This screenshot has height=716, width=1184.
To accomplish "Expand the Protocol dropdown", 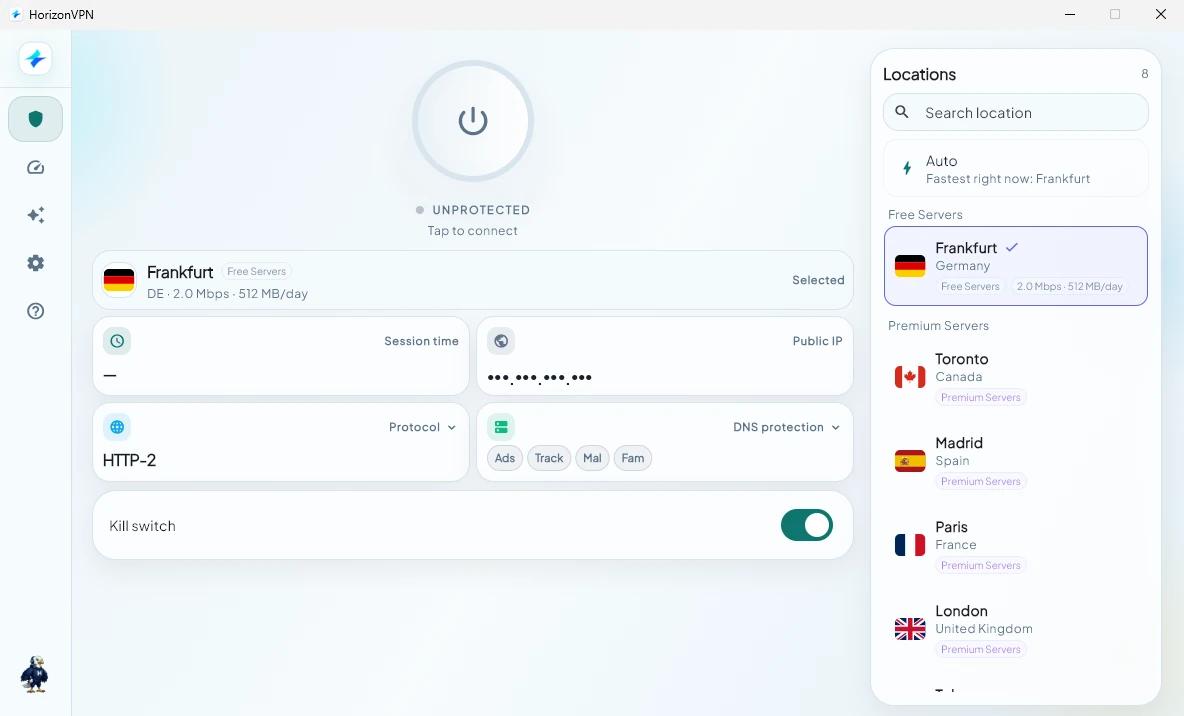I will (x=422, y=427).
